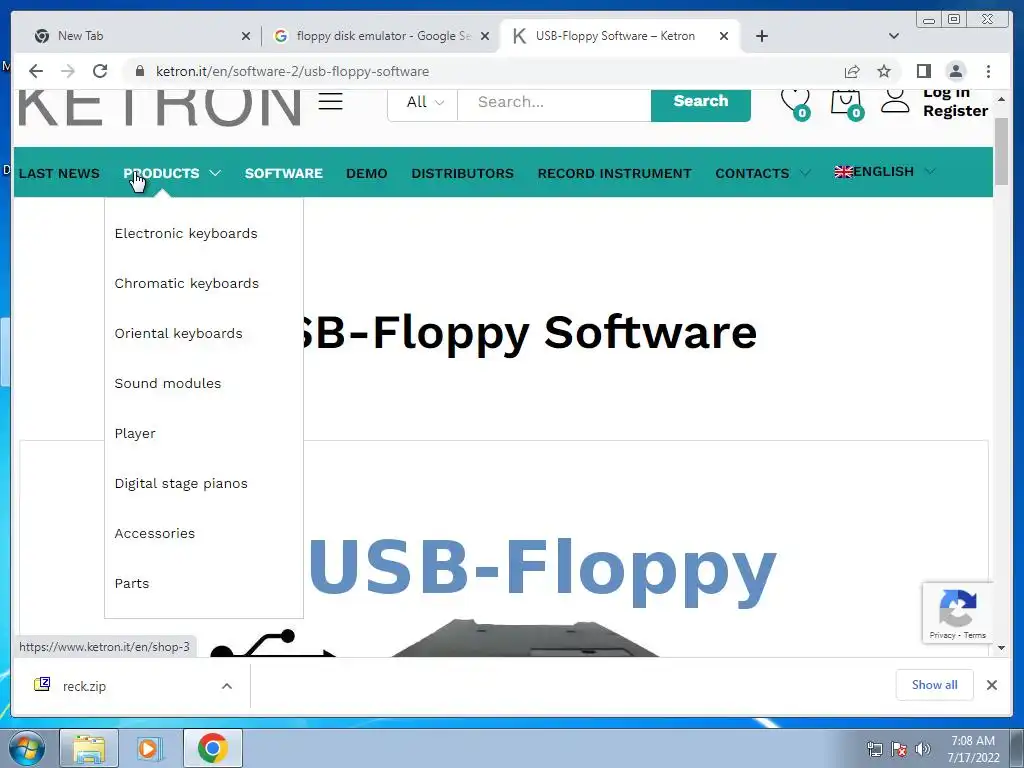
Task: Select Electronic keyboards menu entry
Action: [186, 233]
